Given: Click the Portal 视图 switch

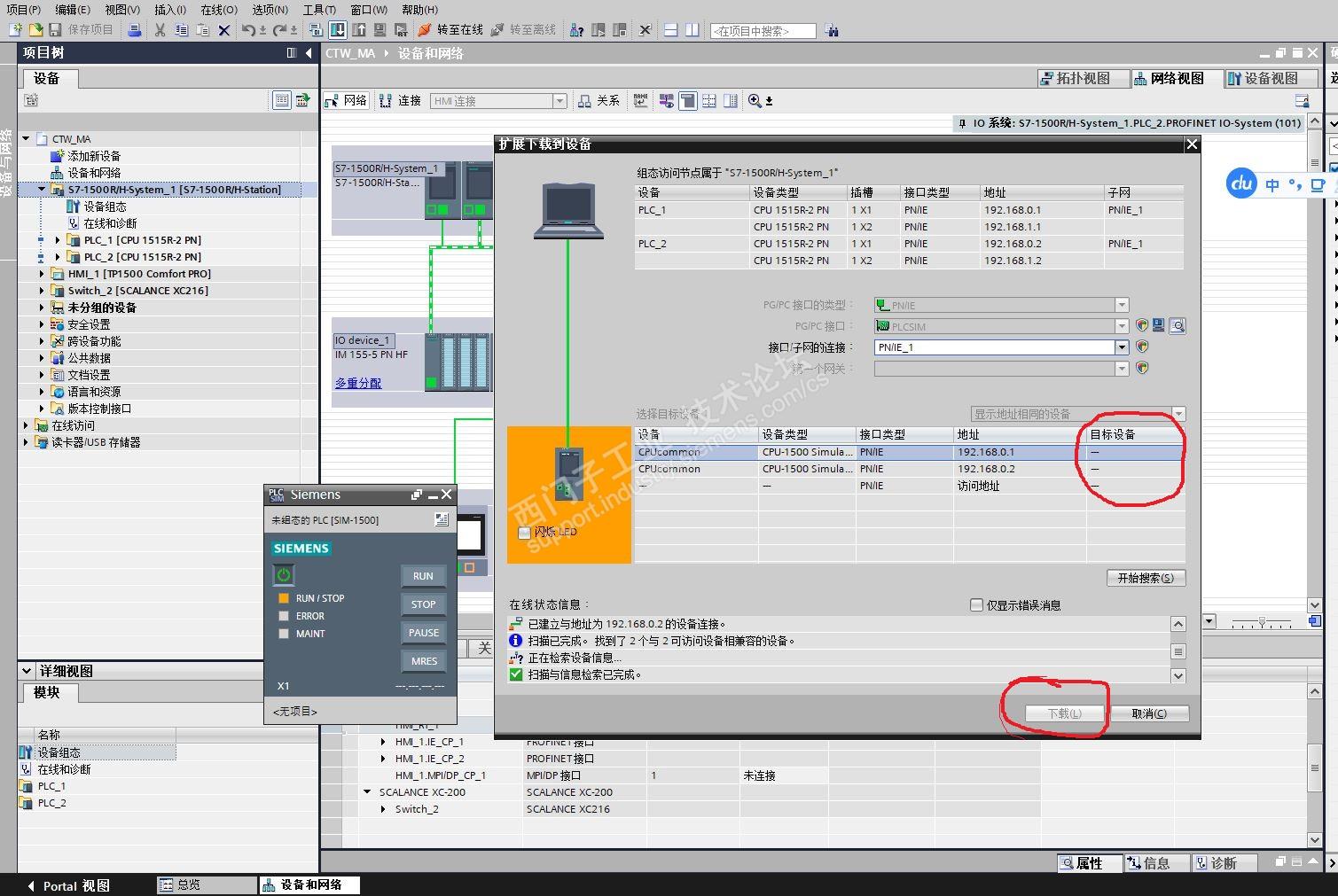Looking at the screenshot, I should pyautogui.click(x=67, y=885).
